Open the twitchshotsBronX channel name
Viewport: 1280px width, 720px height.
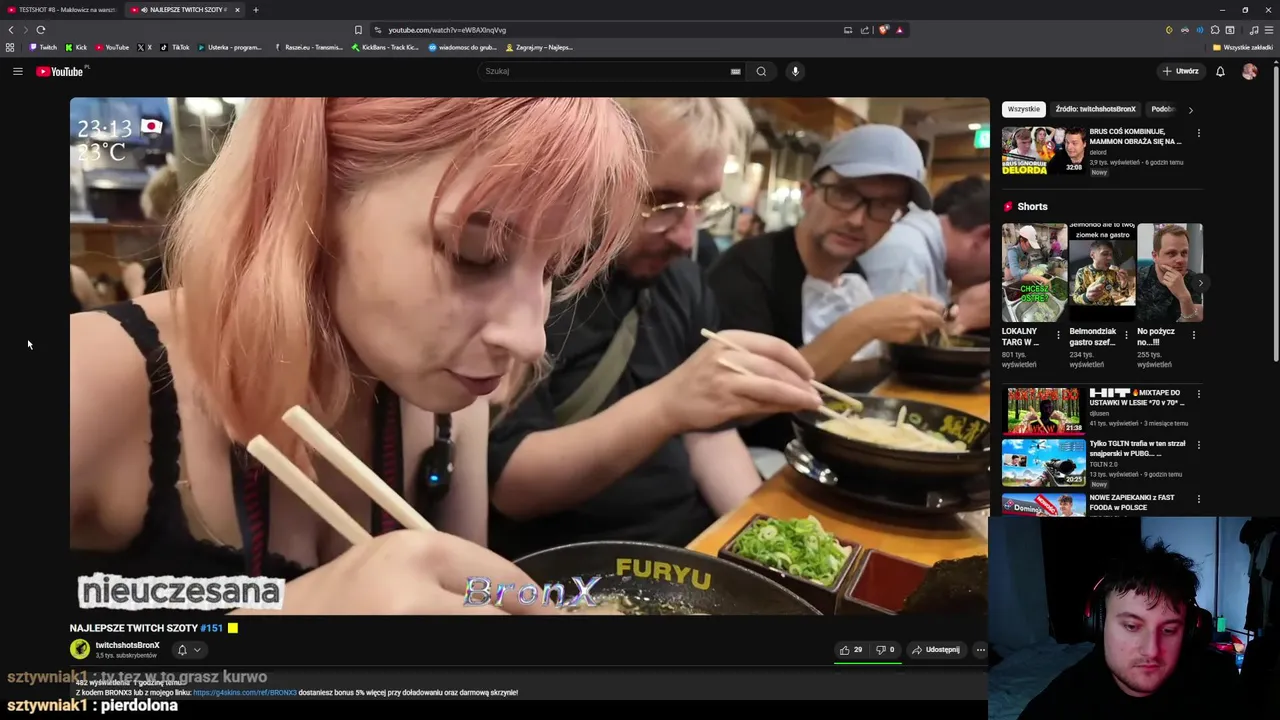(x=127, y=645)
